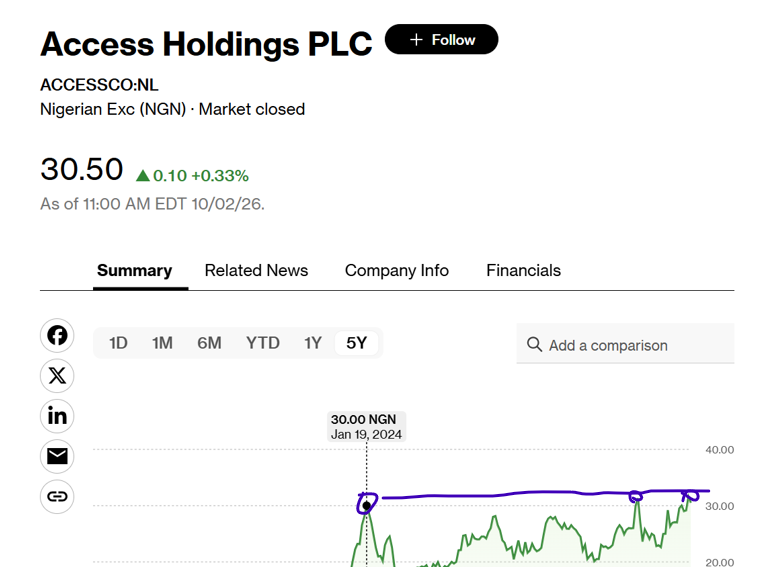Image resolution: width=760 pixels, height=579 pixels.
Task: Share by email envelope icon
Action: pyautogui.click(x=57, y=456)
